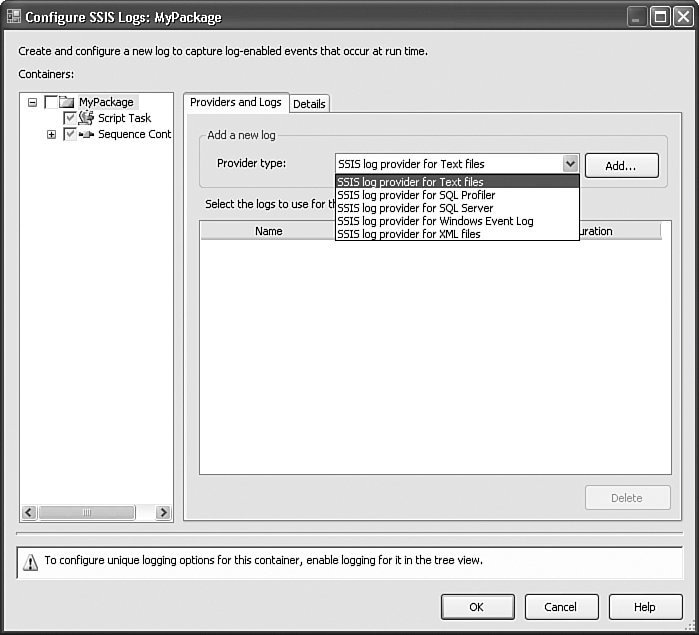
Task: Choose SSIS log provider for Windows Event Log
Action: [x=457, y=221]
